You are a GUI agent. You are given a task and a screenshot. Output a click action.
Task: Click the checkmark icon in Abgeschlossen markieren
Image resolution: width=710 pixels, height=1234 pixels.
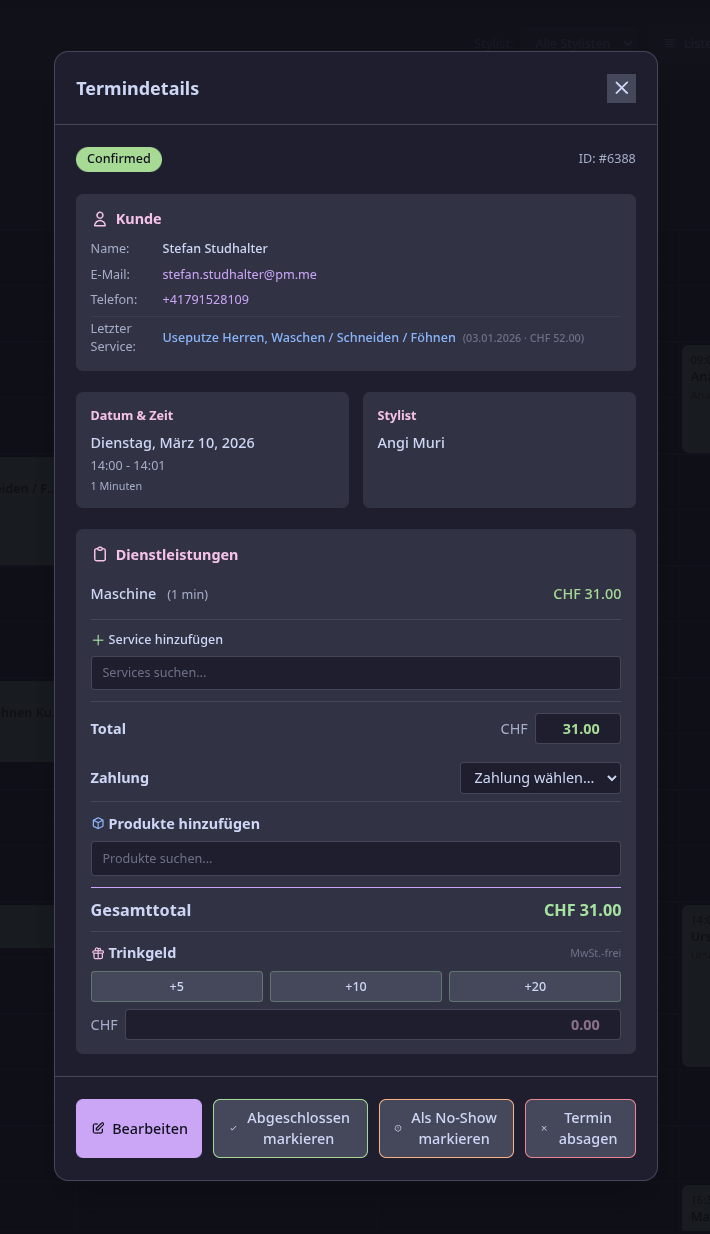pyautogui.click(x=233, y=1127)
